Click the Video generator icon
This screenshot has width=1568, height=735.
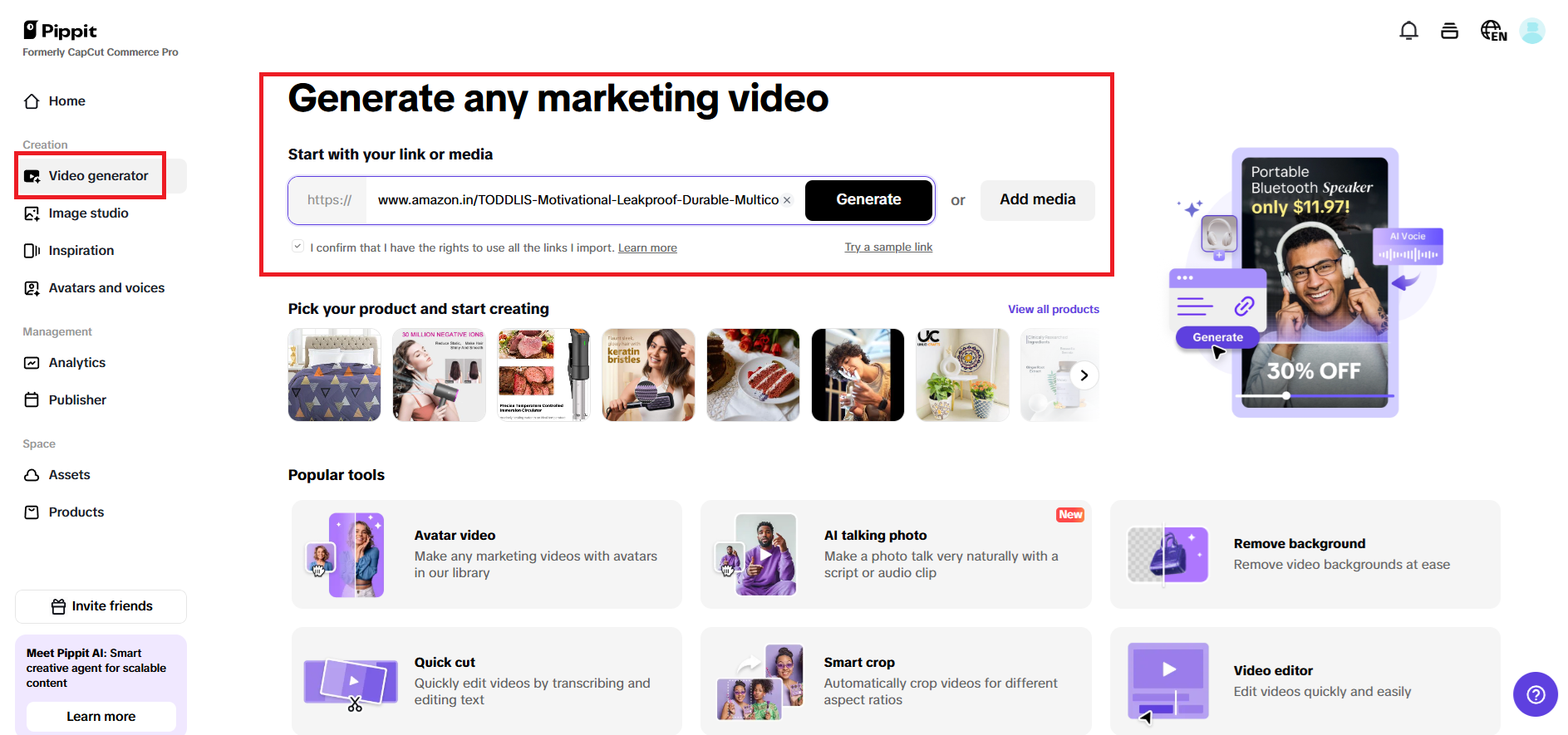pyautogui.click(x=32, y=176)
